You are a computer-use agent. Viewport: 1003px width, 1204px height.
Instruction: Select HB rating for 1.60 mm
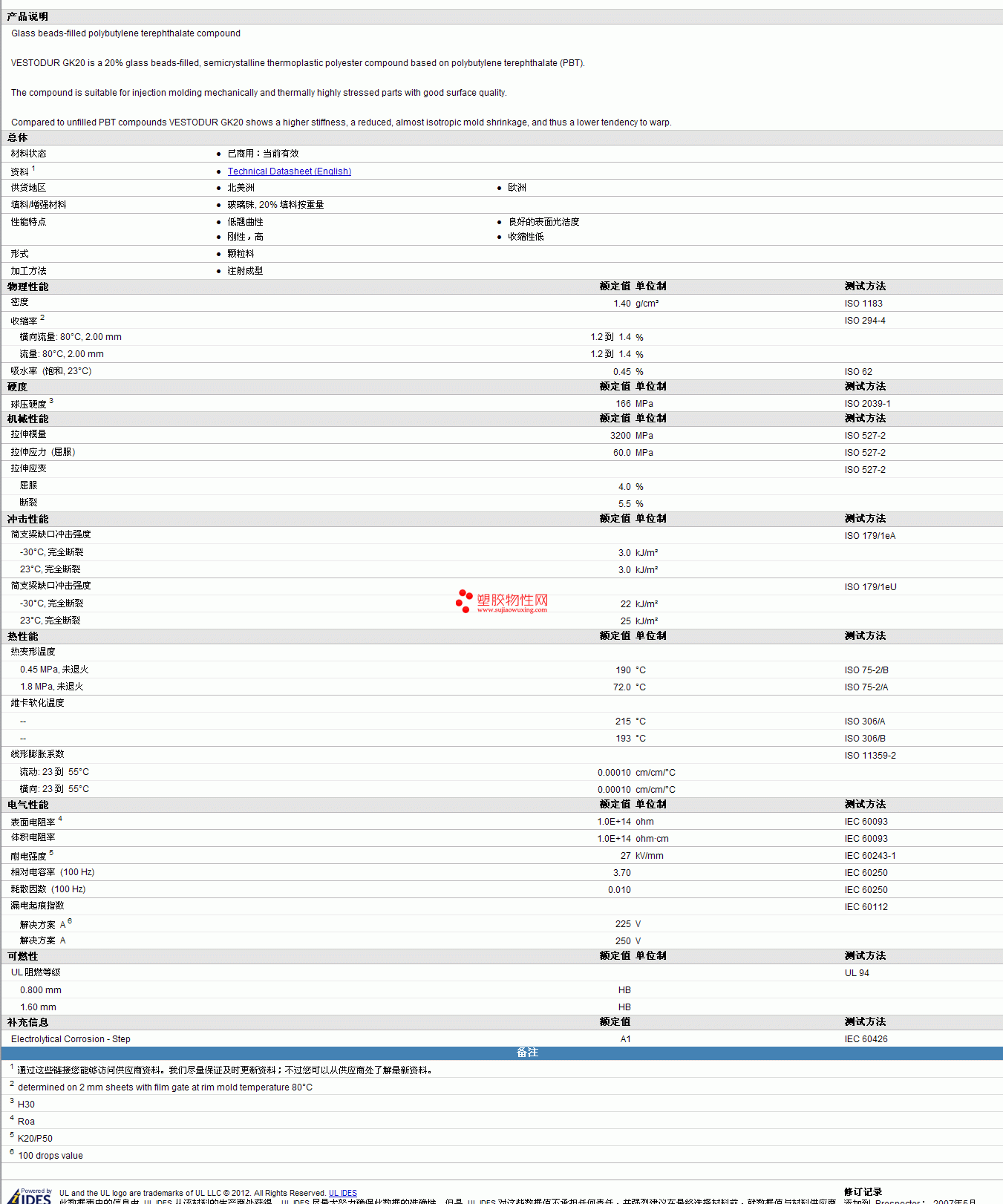[625, 1007]
